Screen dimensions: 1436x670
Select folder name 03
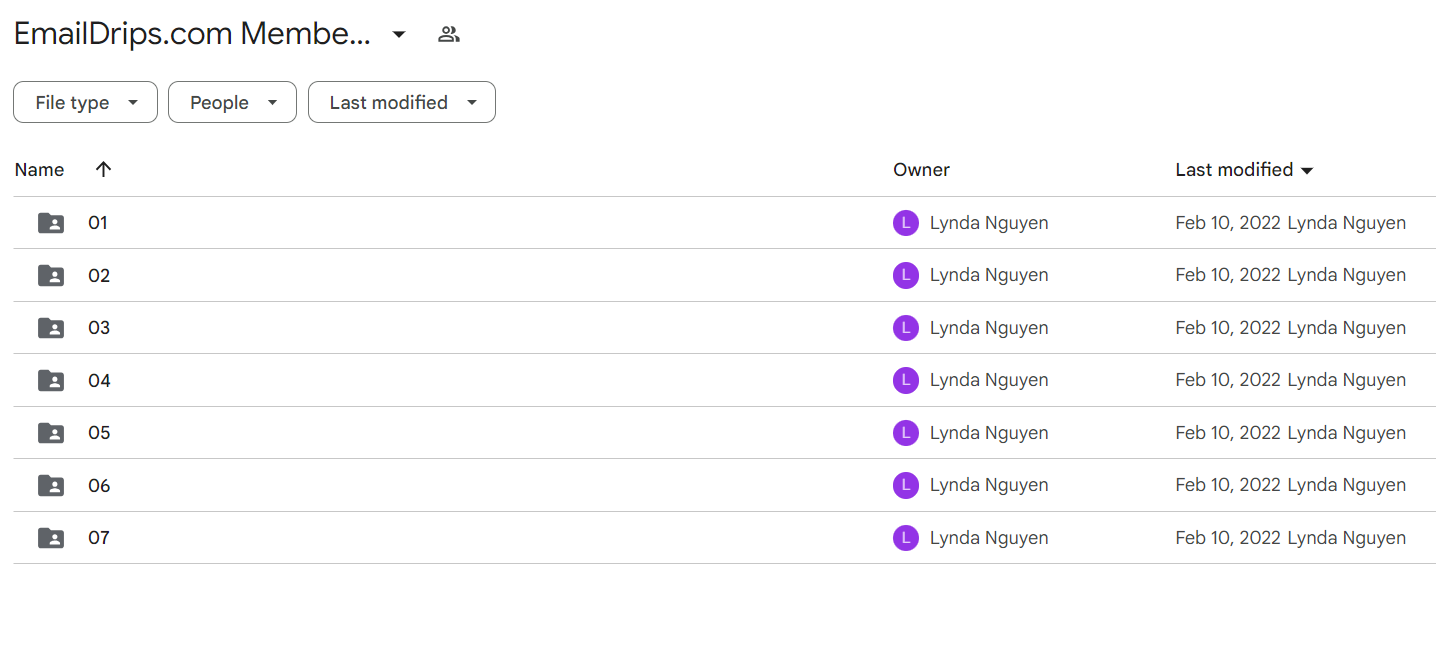[99, 328]
